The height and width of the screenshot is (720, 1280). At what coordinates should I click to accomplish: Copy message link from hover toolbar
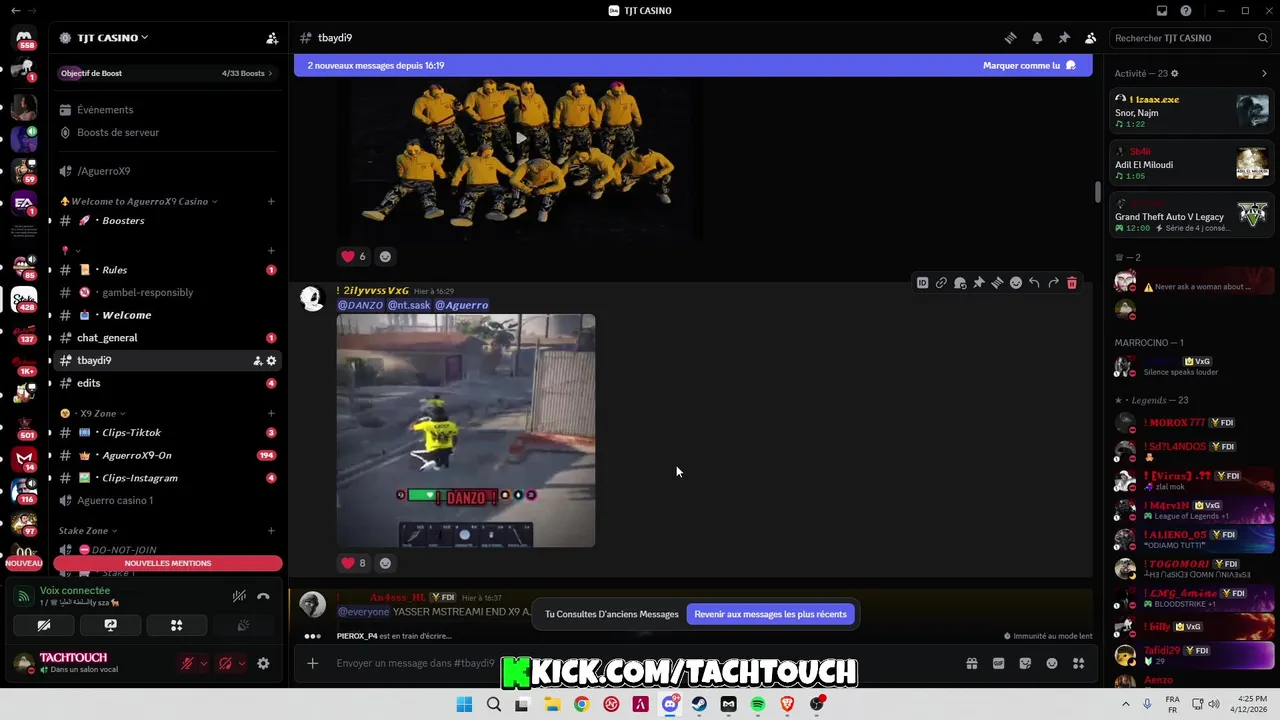pos(941,283)
